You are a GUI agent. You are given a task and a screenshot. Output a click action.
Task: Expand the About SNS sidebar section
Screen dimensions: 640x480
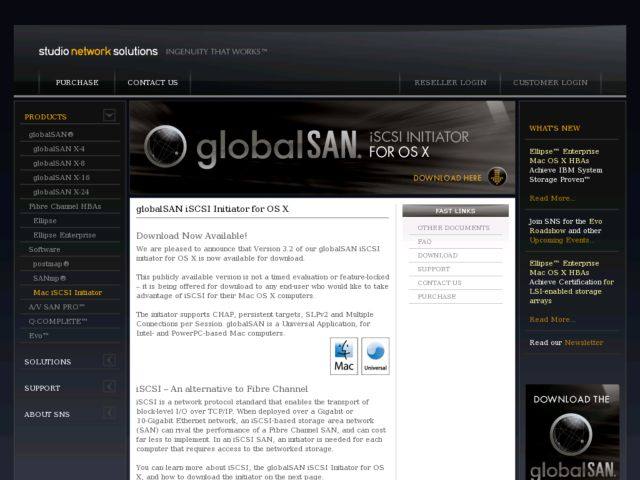pyautogui.click(x=109, y=413)
